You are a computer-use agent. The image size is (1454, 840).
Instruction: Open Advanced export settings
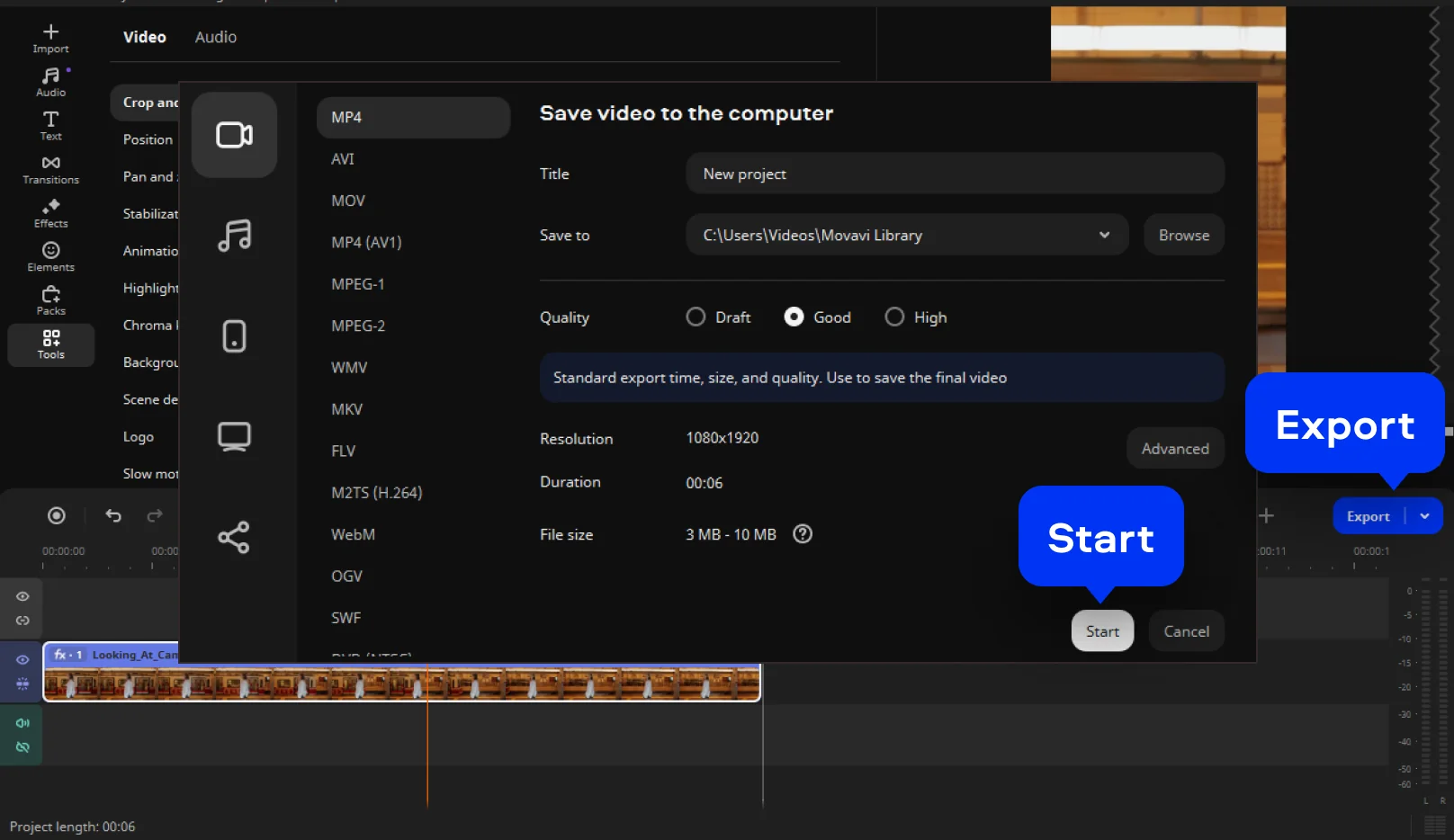click(x=1174, y=449)
